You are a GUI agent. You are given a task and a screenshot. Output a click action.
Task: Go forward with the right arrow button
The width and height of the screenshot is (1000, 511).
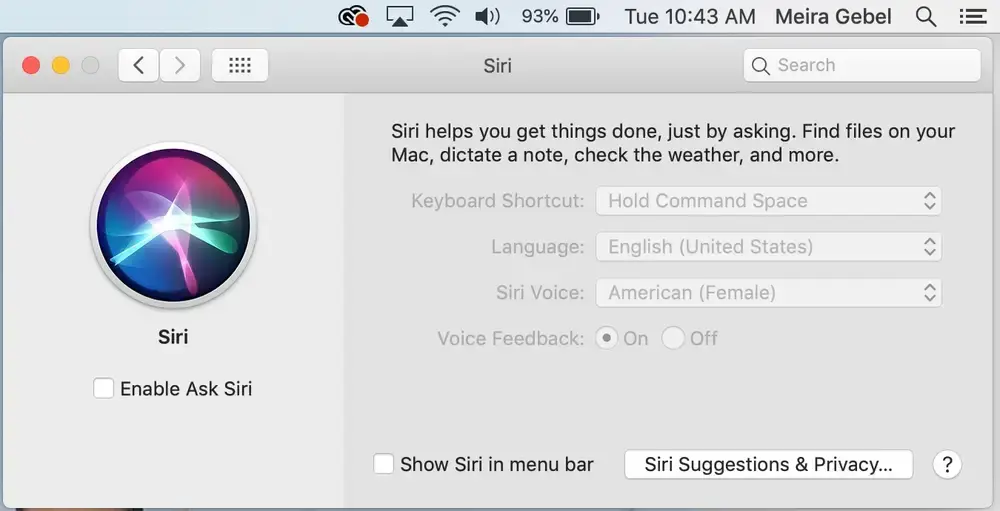pyautogui.click(x=180, y=65)
